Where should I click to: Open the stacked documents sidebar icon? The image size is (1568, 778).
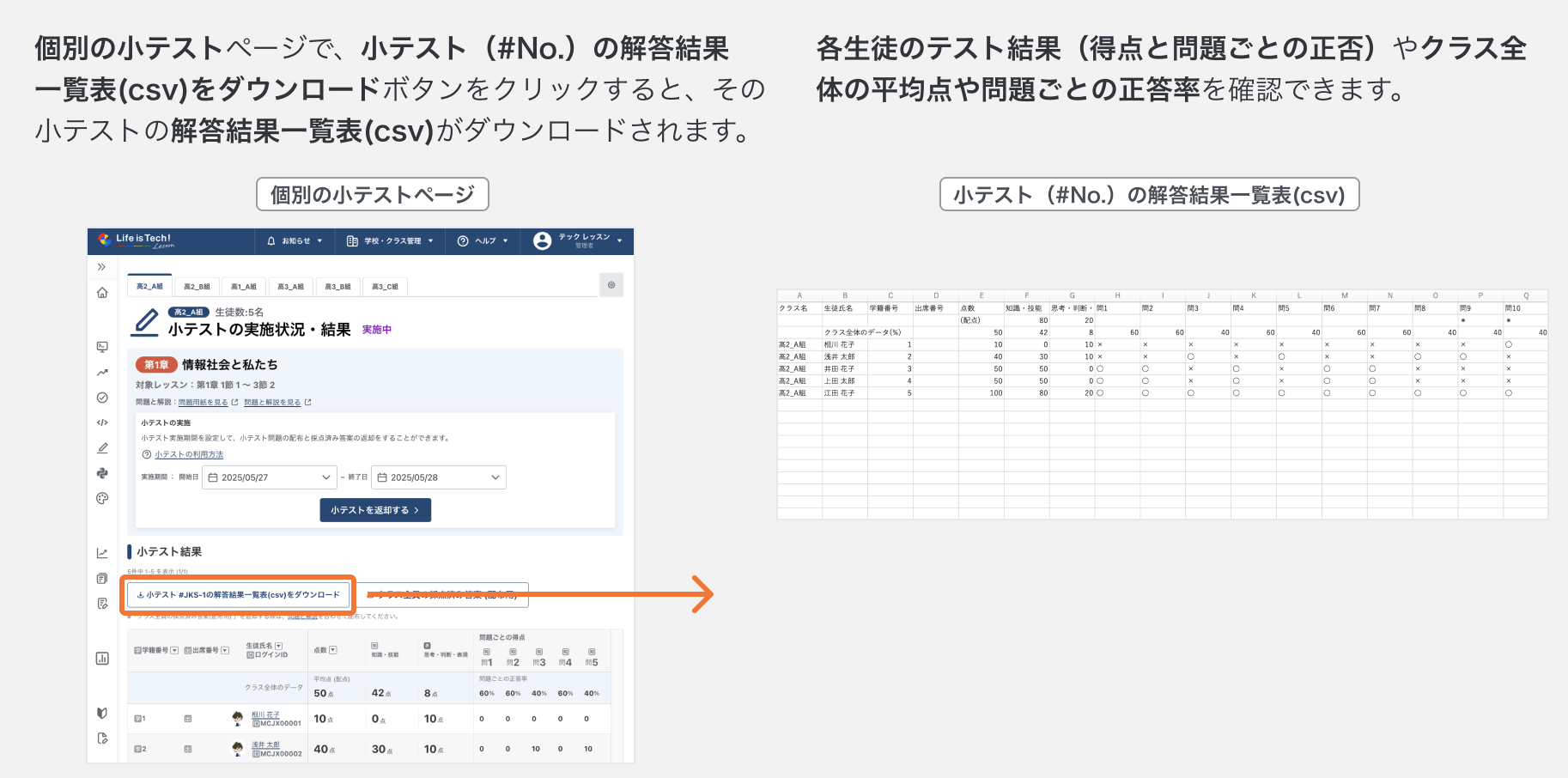(x=102, y=578)
